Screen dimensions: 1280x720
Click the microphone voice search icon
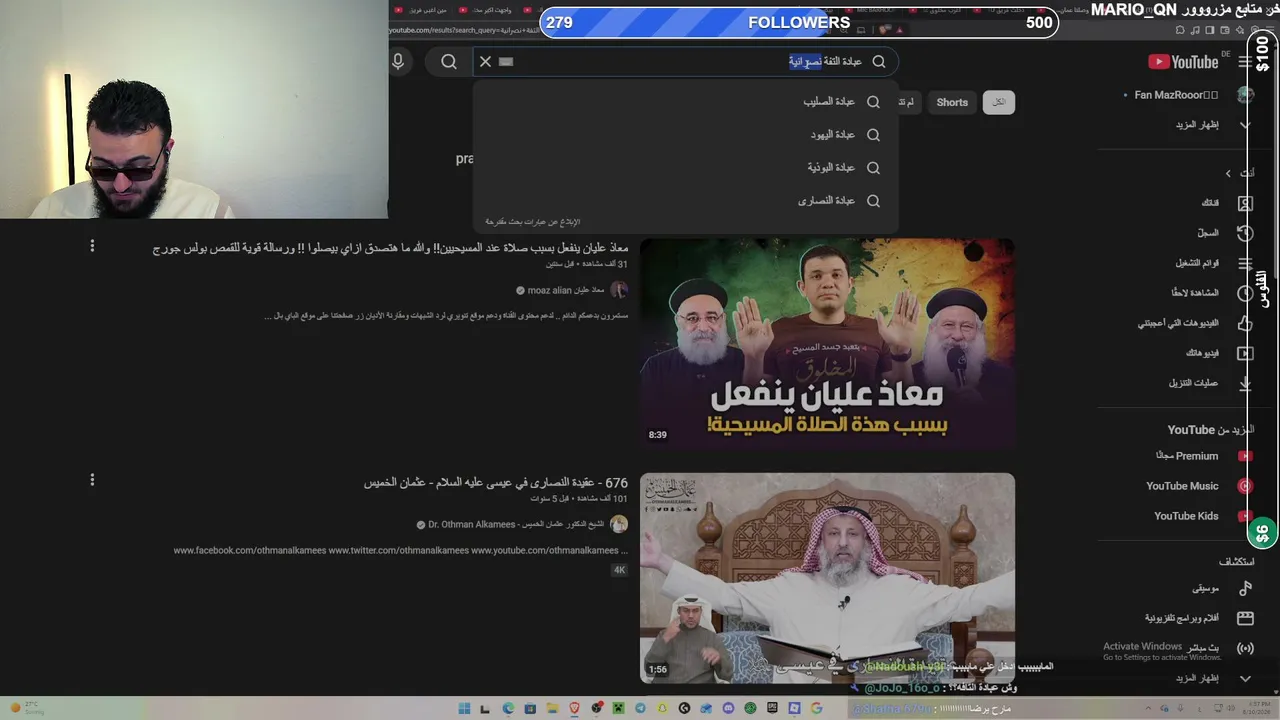point(398,61)
